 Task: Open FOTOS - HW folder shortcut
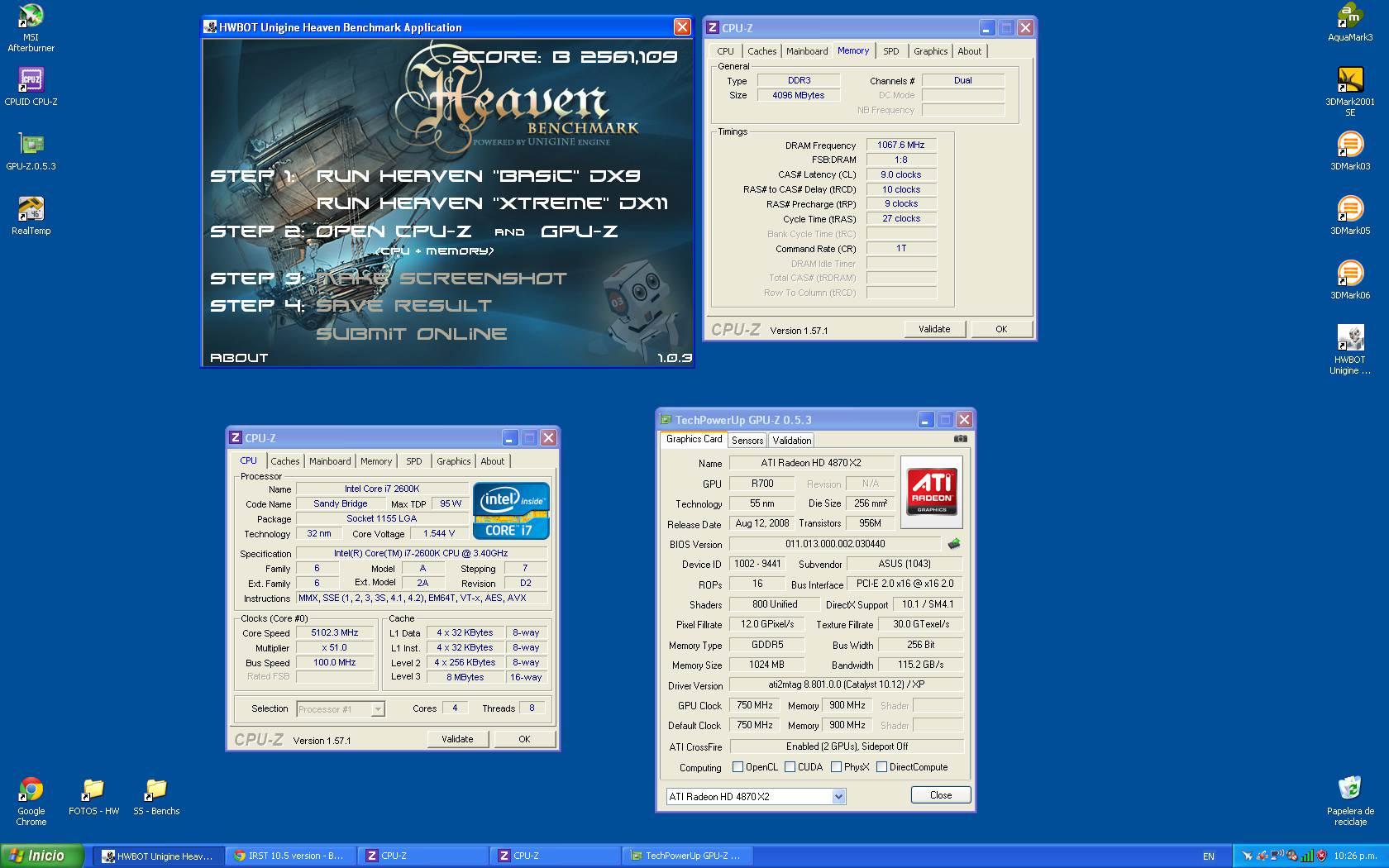[93, 797]
